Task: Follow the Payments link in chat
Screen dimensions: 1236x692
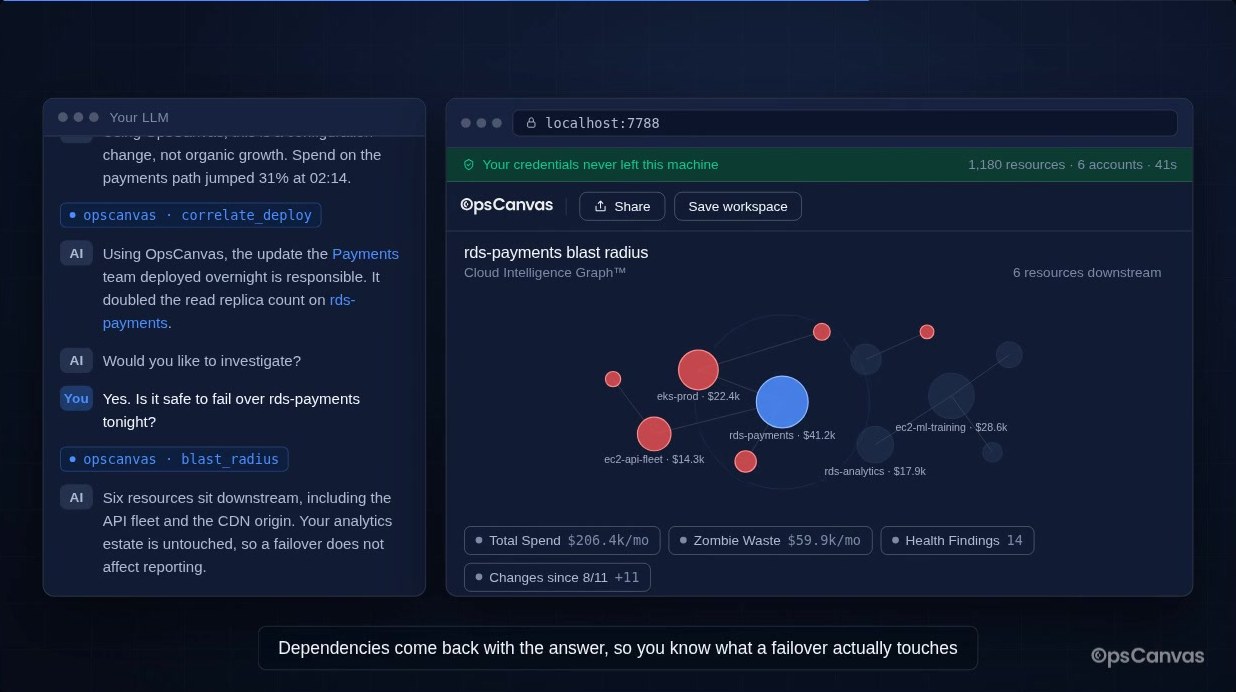Action: pos(365,253)
